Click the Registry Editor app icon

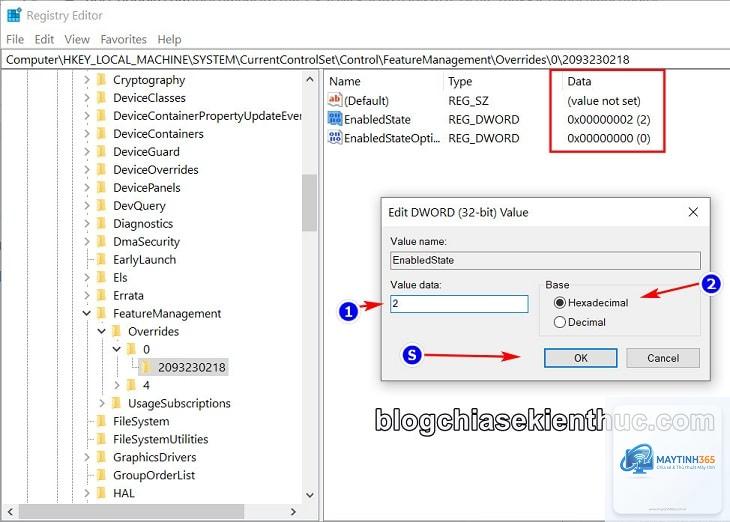(14, 15)
